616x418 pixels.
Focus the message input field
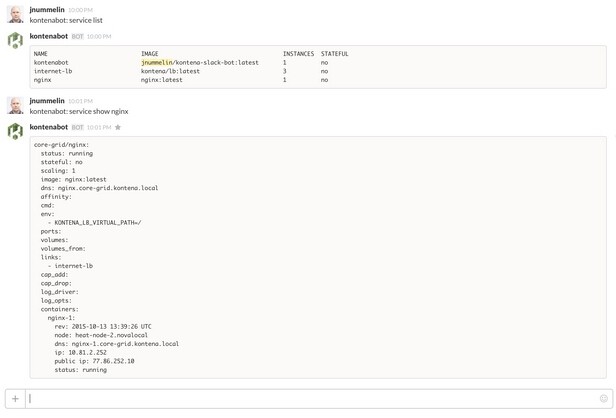click(x=310, y=399)
